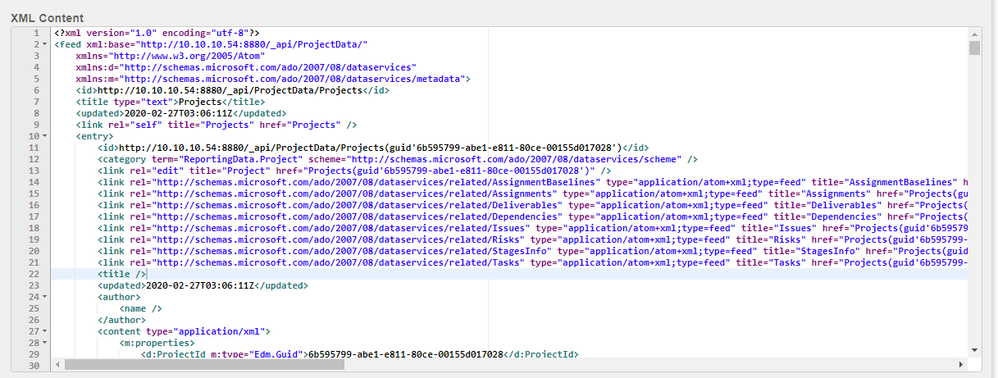Click the link rel="edit" Project line

[355, 171]
